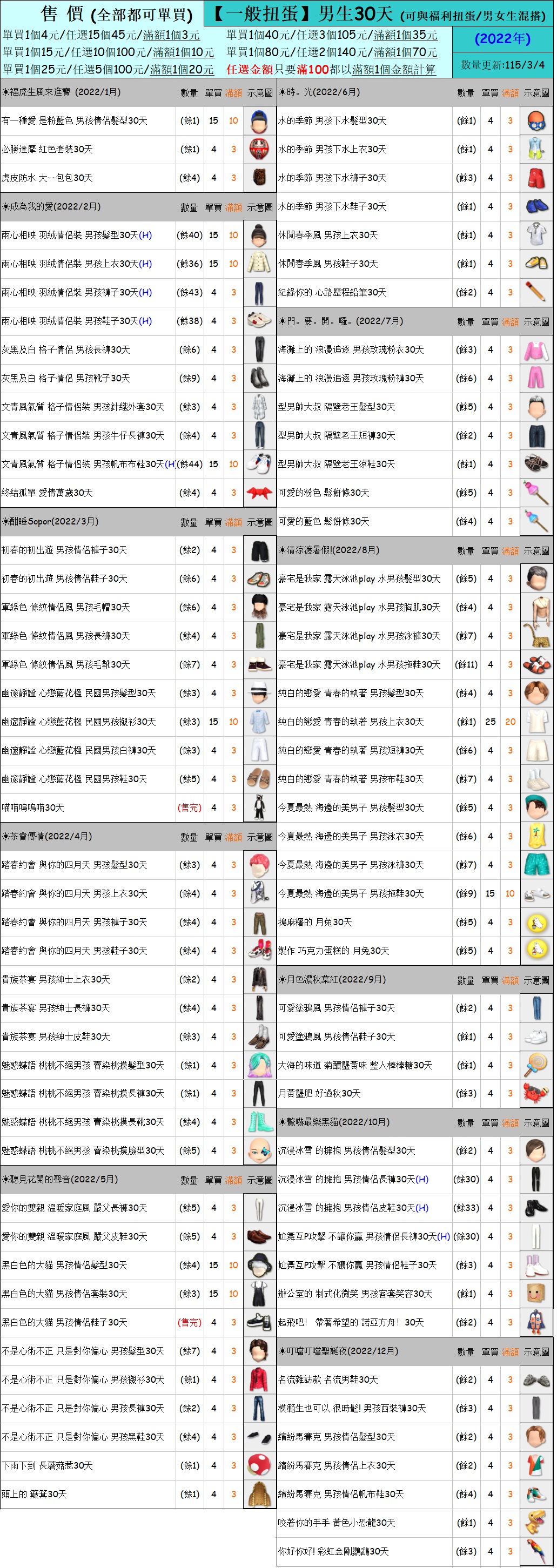Select the paper bag smiley mask icon

pos(536,1294)
